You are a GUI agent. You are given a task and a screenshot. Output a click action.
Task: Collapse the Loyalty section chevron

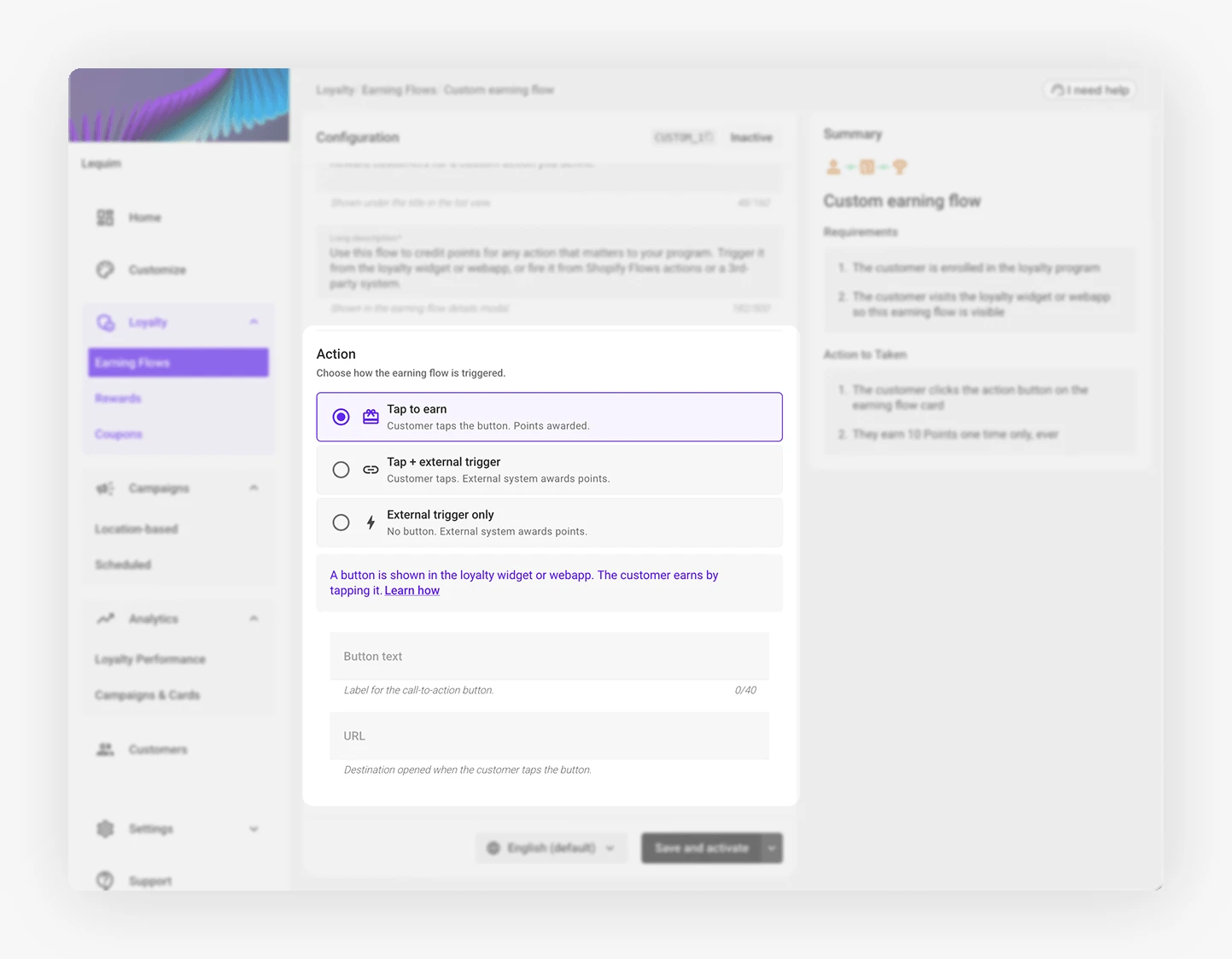[254, 322]
